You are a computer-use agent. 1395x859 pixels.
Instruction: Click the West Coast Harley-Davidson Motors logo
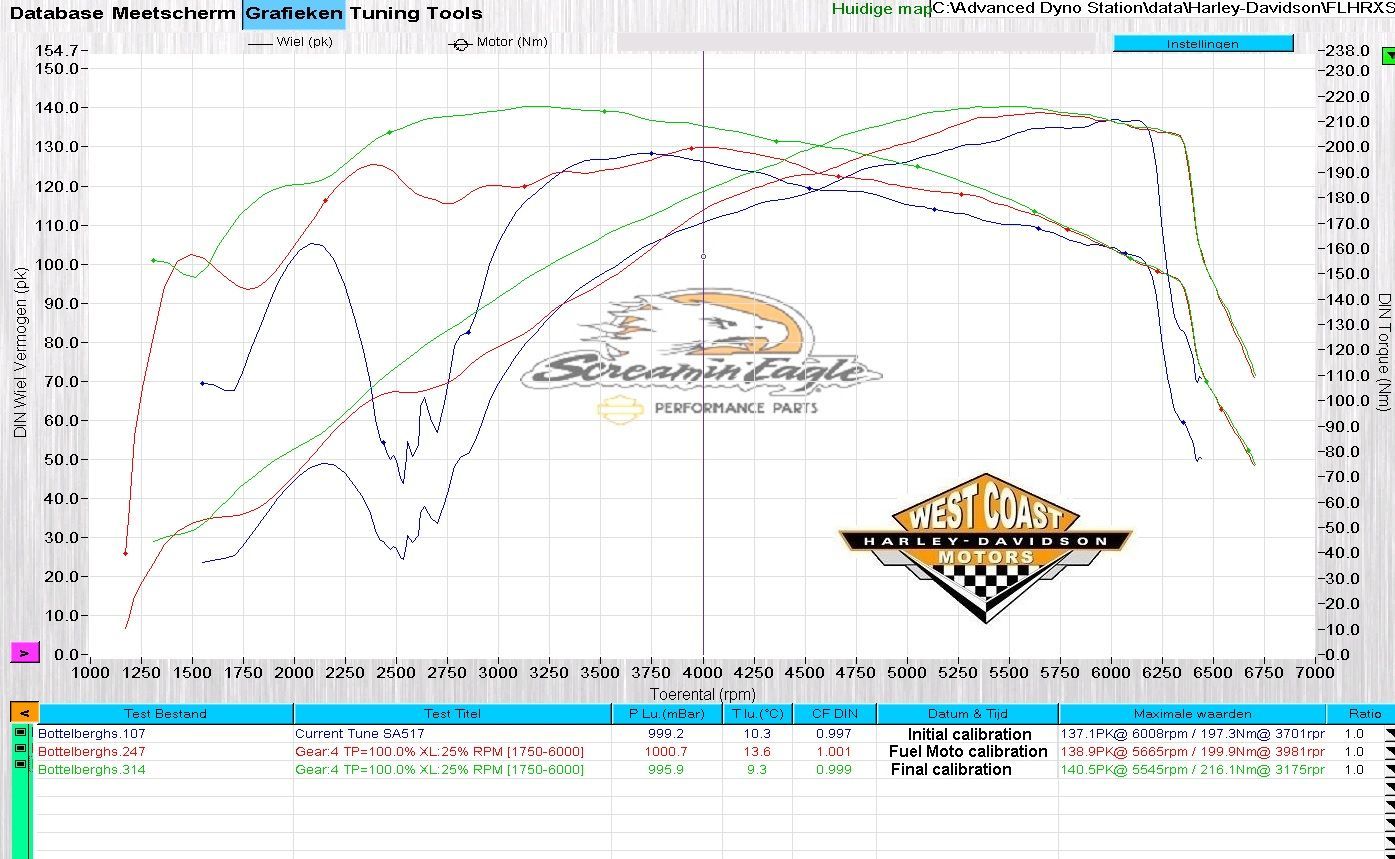tap(986, 546)
